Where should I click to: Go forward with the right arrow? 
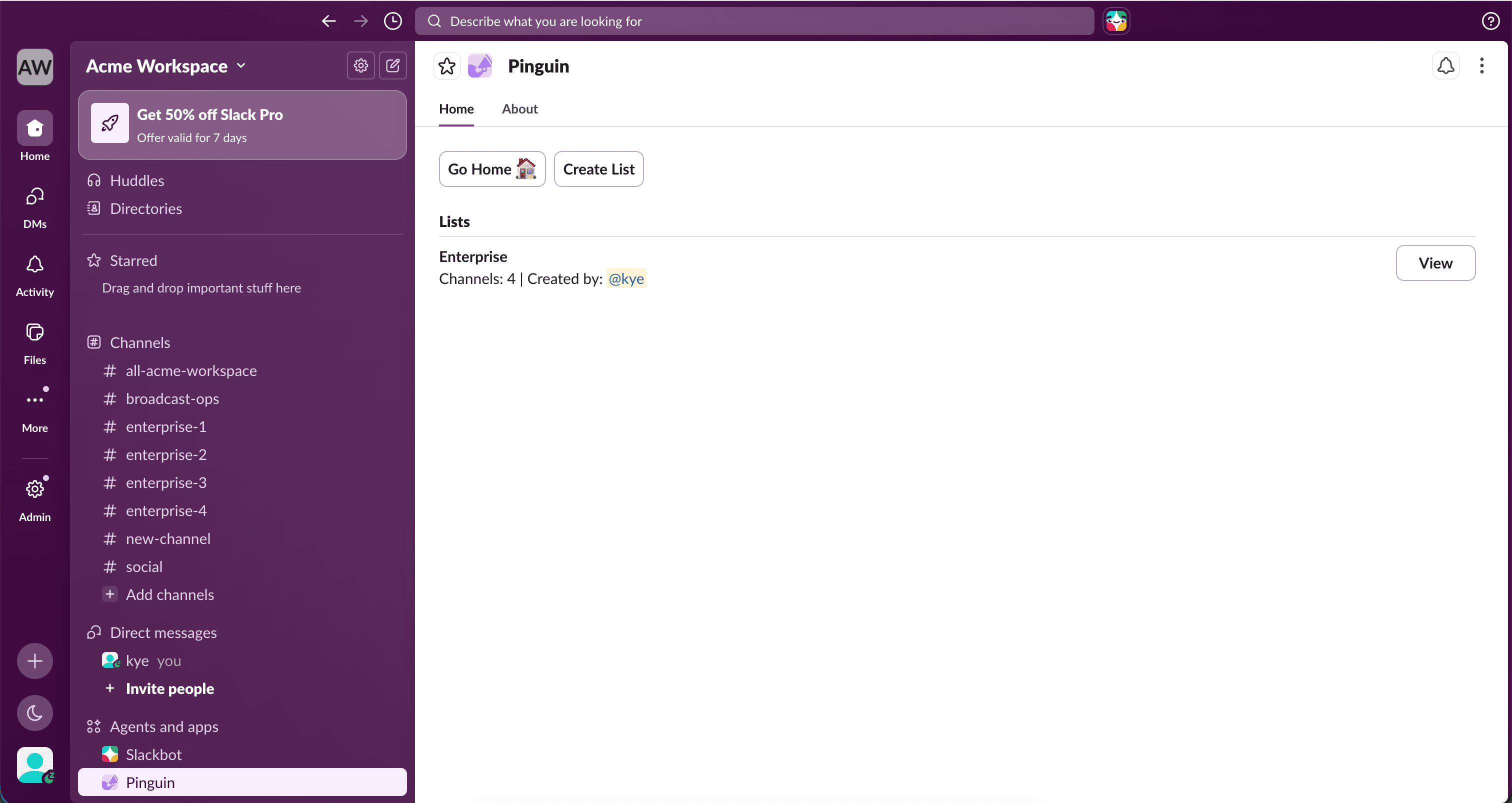pyautogui.click(x=361, y=21)
